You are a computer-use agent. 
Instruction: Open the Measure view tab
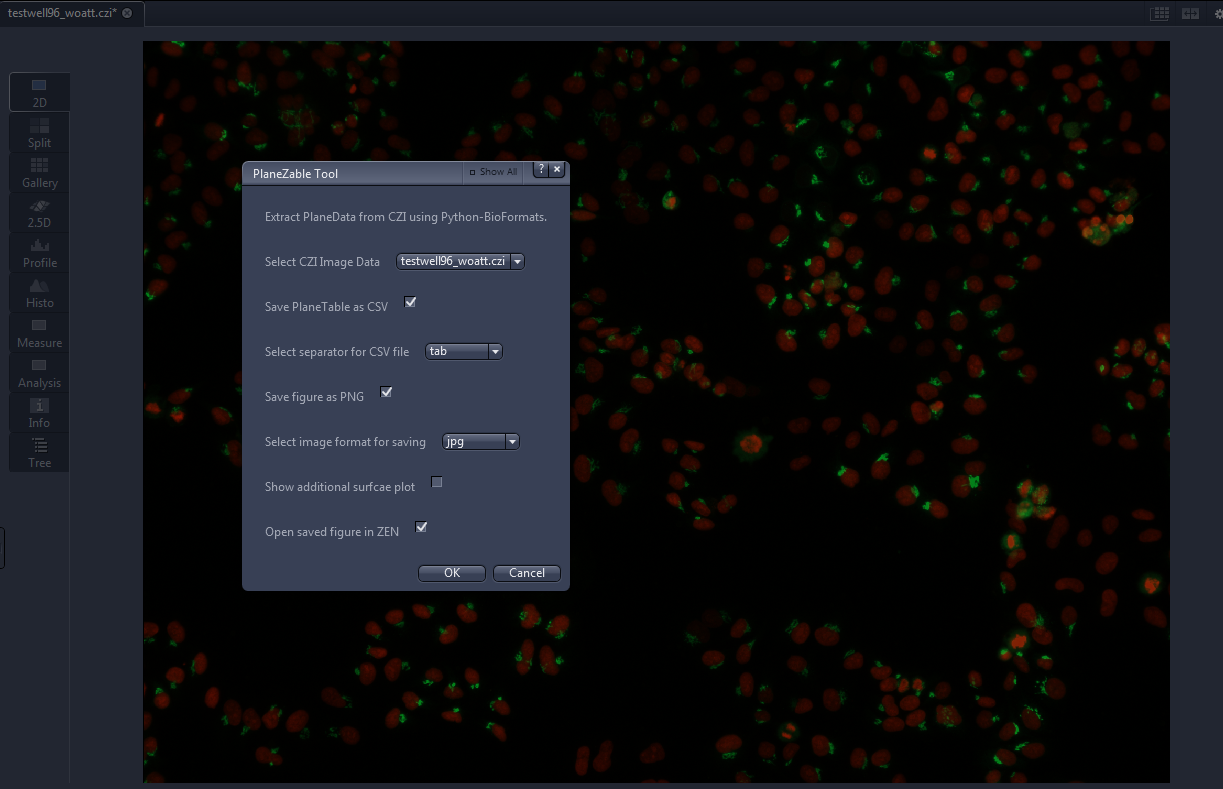[x=39, y=332]
